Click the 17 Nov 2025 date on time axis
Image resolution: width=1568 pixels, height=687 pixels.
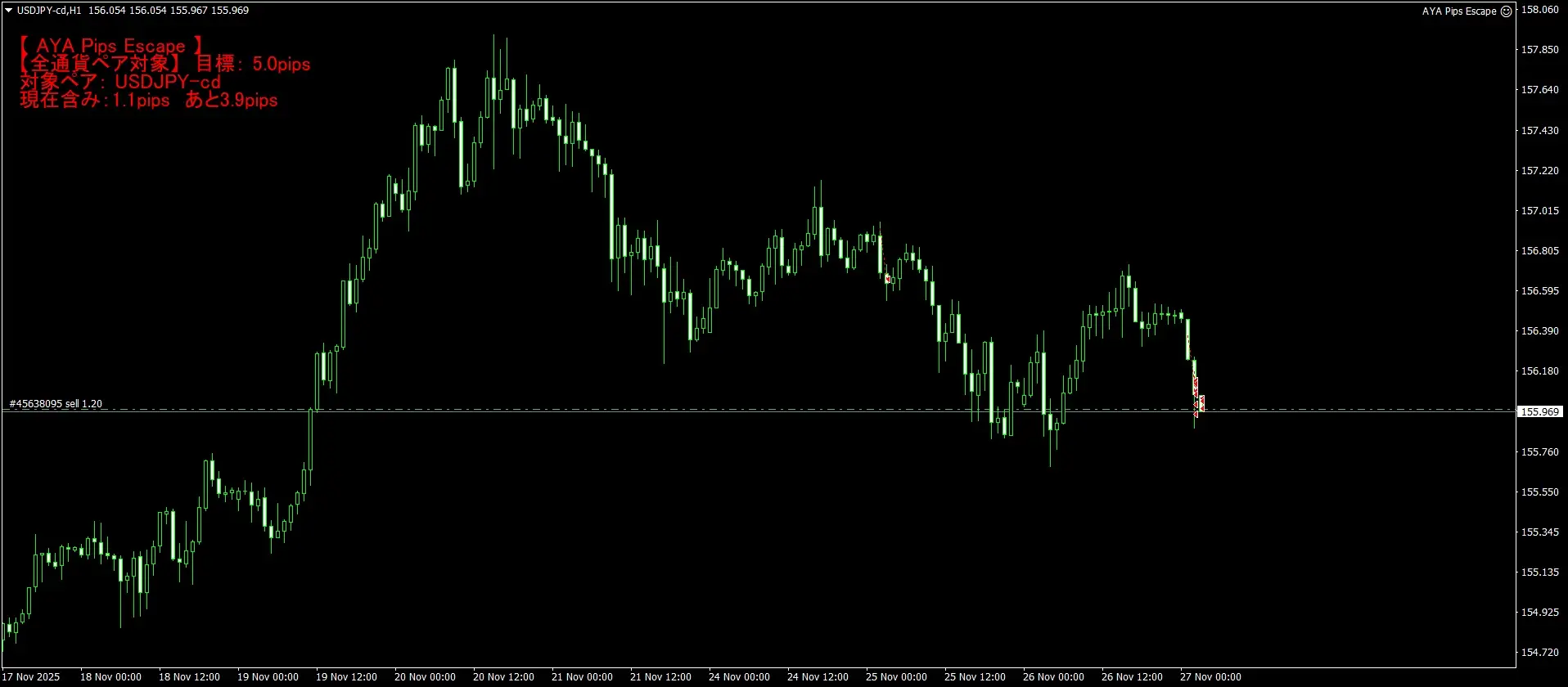coord(32,677)
